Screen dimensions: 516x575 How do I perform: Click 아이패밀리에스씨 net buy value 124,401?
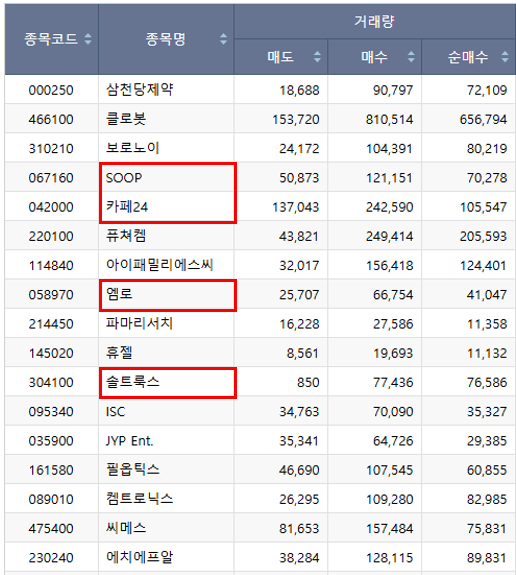click(x=483, y=265)
